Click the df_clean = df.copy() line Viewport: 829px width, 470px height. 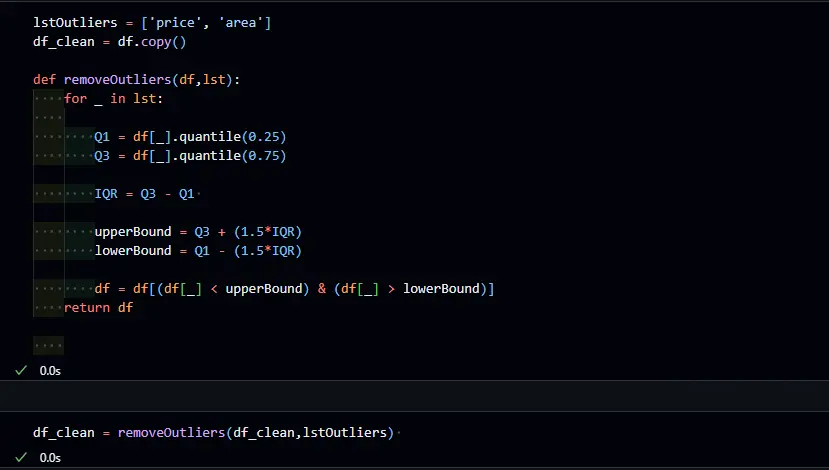coord(109,42)
